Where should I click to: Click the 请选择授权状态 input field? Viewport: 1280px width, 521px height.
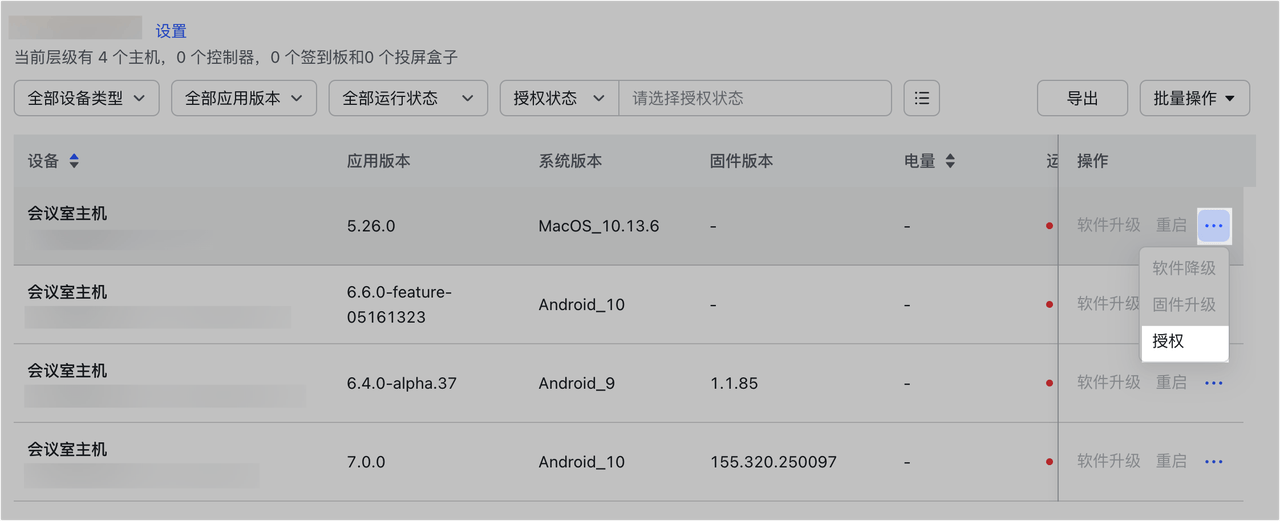click(755, 98)
